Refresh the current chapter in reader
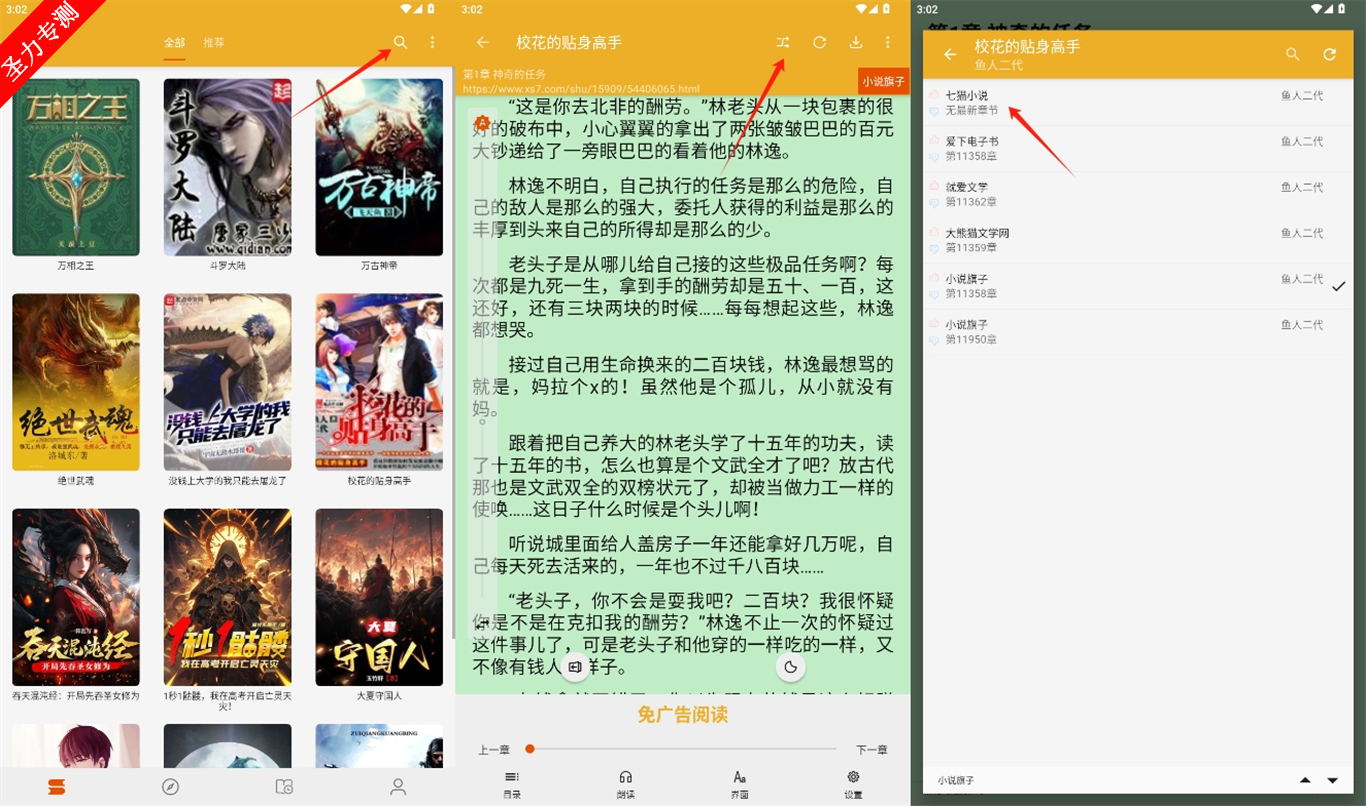 [819, 42]
